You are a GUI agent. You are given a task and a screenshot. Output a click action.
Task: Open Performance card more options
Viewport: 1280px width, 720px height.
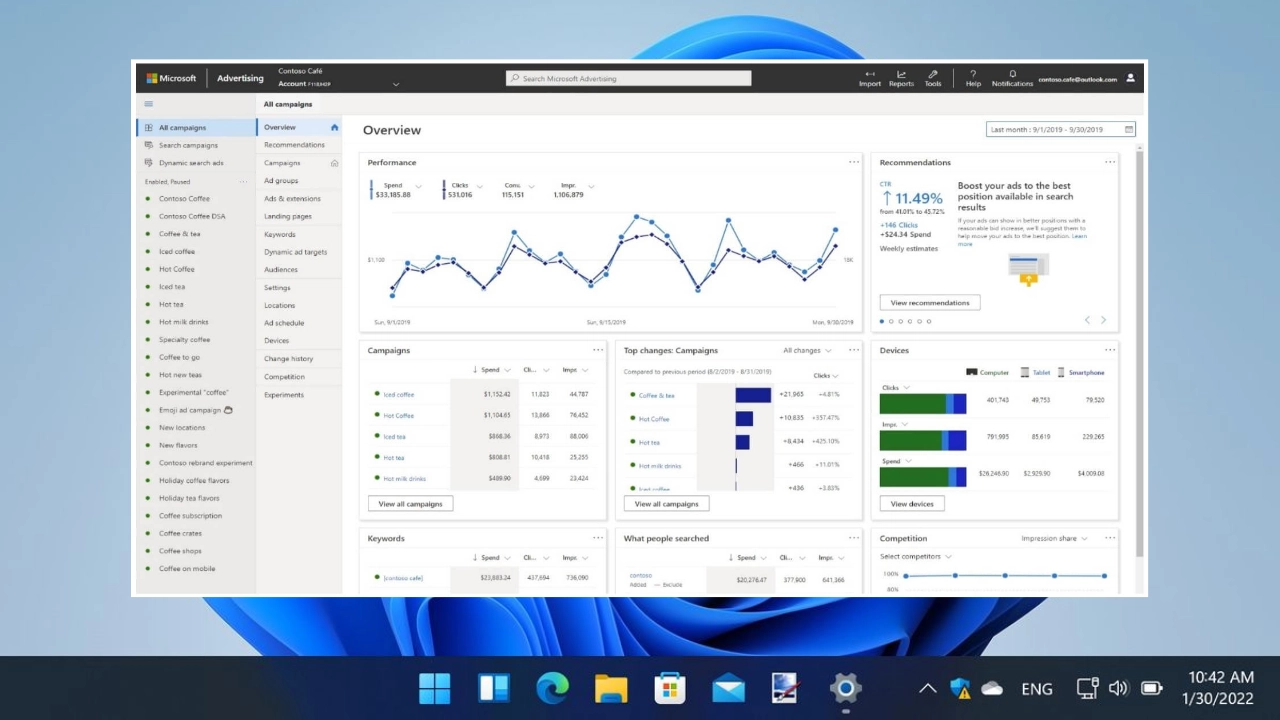tap(854, 162)
